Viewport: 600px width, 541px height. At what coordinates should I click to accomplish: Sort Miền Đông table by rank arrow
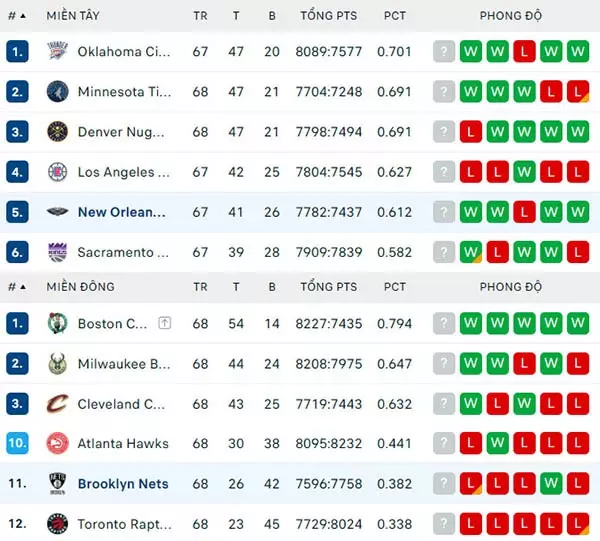point(23,287)
